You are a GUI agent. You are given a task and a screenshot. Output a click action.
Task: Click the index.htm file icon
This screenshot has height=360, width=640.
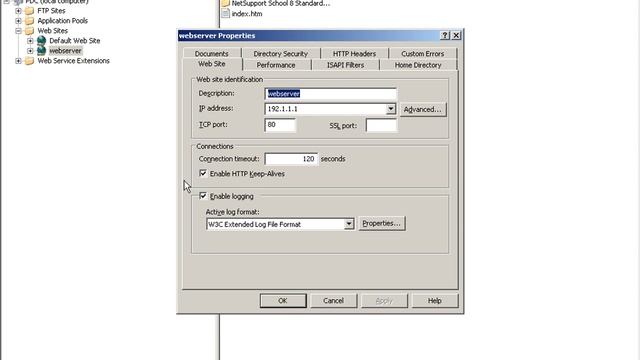225,13
